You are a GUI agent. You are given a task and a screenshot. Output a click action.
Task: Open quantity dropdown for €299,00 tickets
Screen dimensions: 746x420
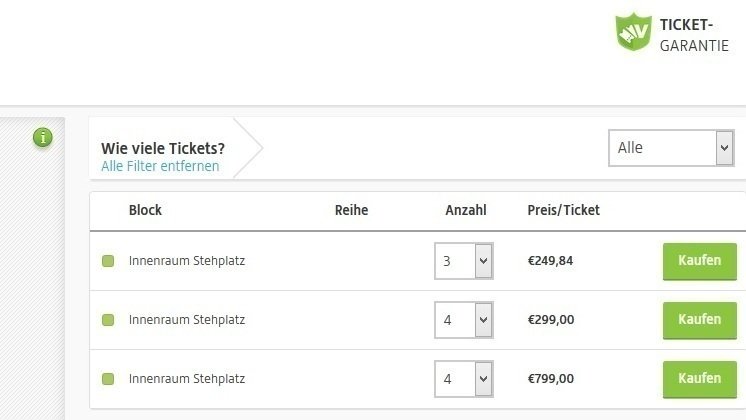pos(464,320)
